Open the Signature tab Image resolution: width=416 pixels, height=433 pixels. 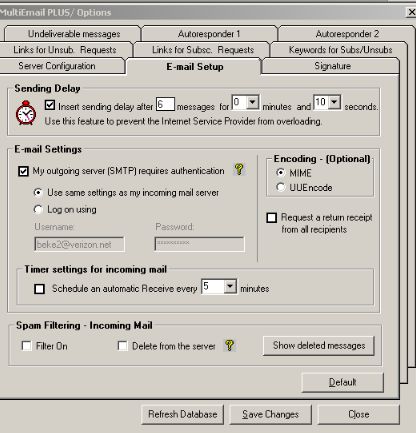332,66
